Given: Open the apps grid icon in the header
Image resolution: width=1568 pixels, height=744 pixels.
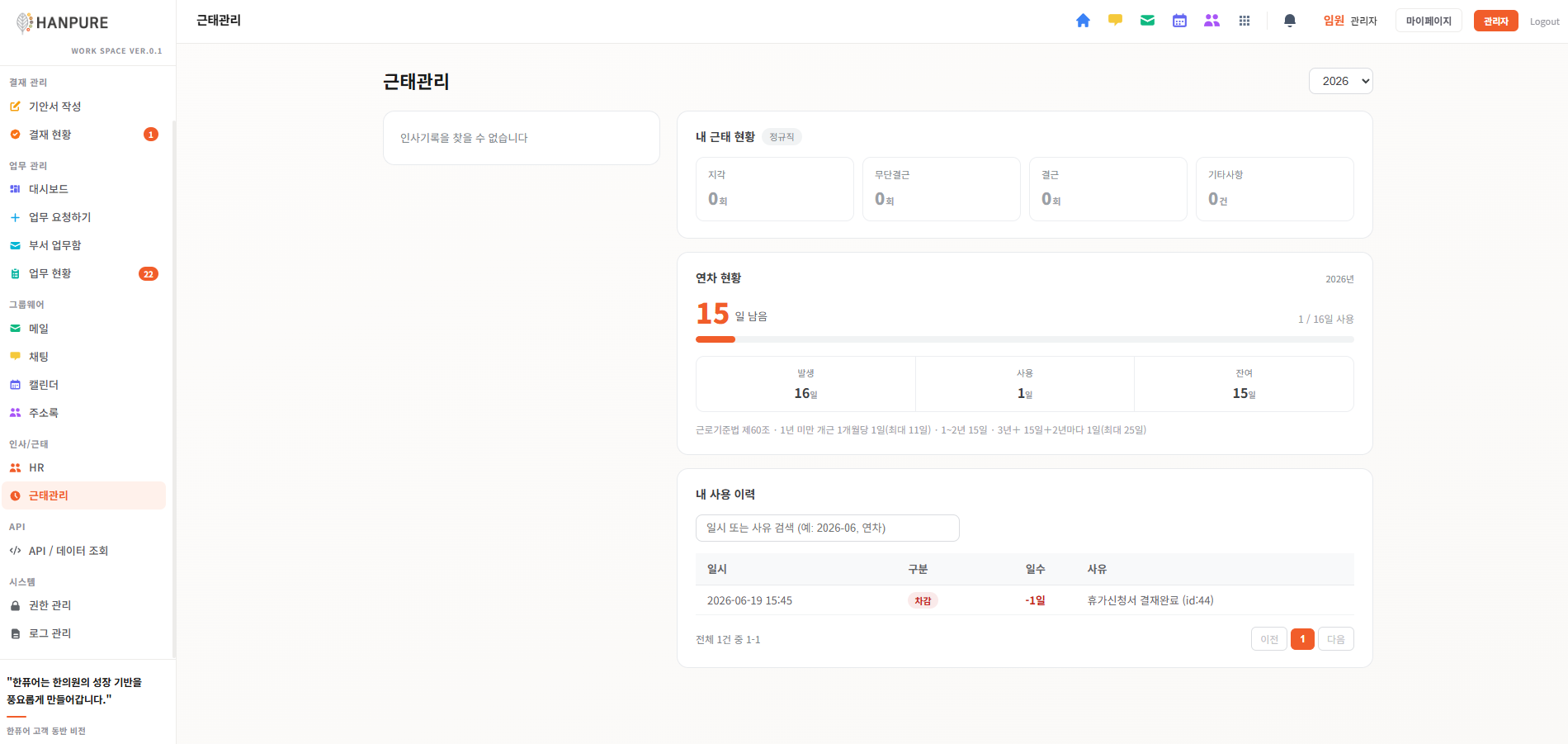Looking at the screenshot, I should (x=1244, y=21).
